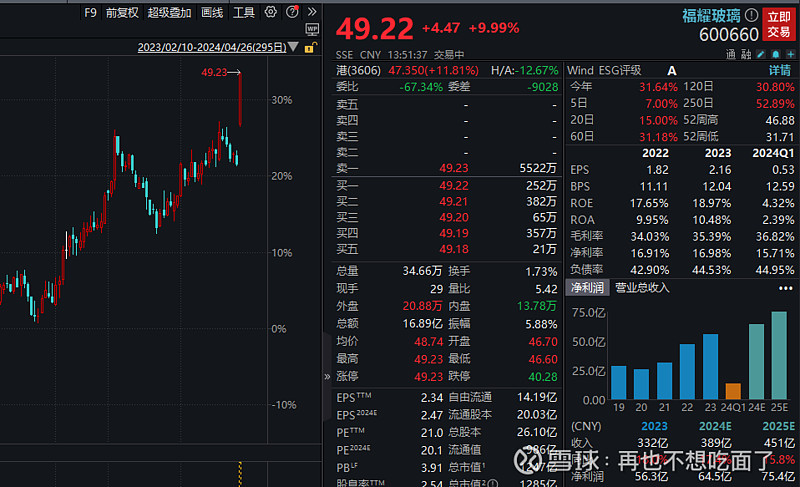
Task: Click the 今年 return 31.64%
Action: (x=658, y=87)
